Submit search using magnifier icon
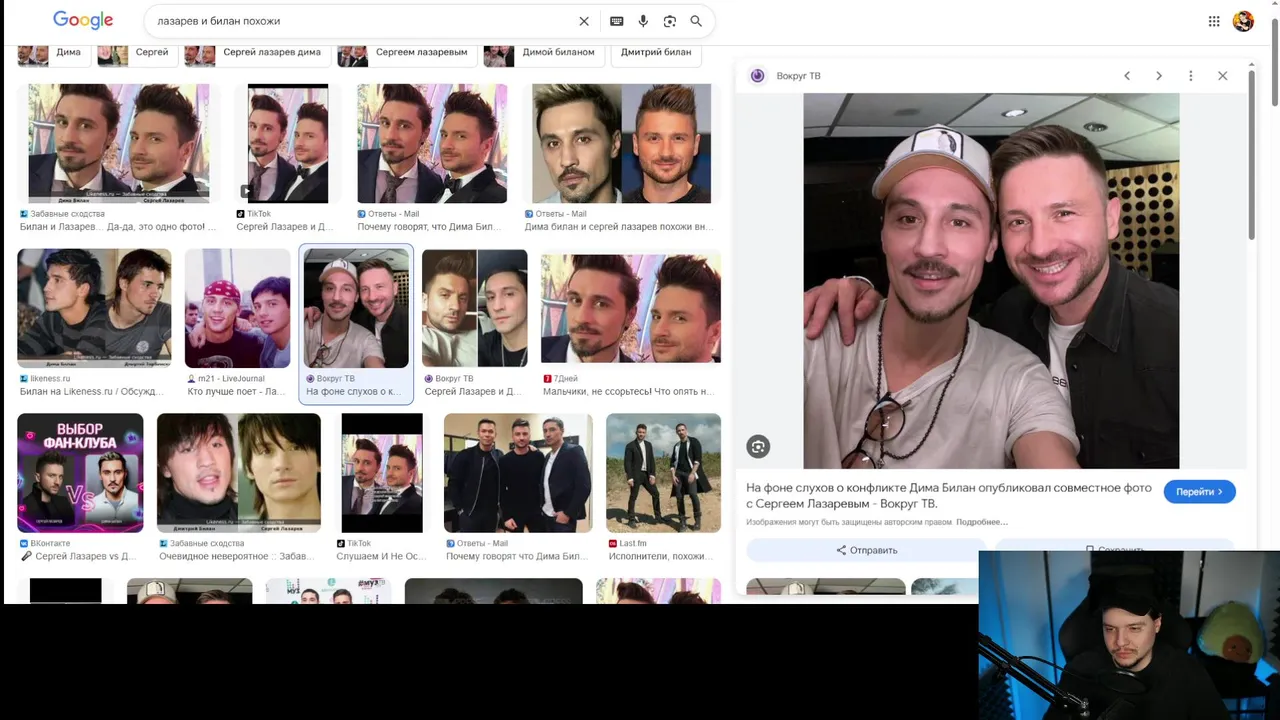The height and width of the screenshot is (720, 1280). 696,21
